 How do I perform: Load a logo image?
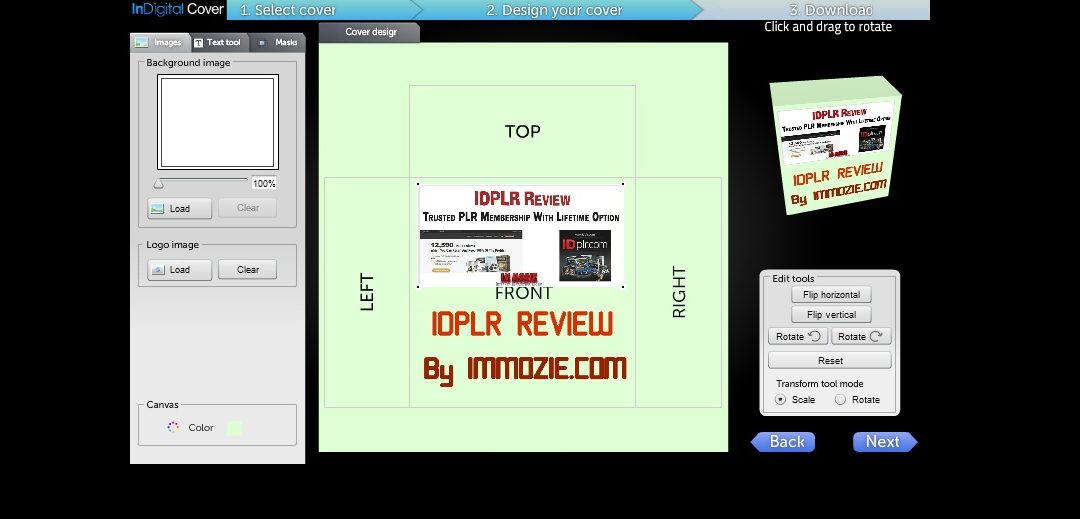tap(180, 270)
